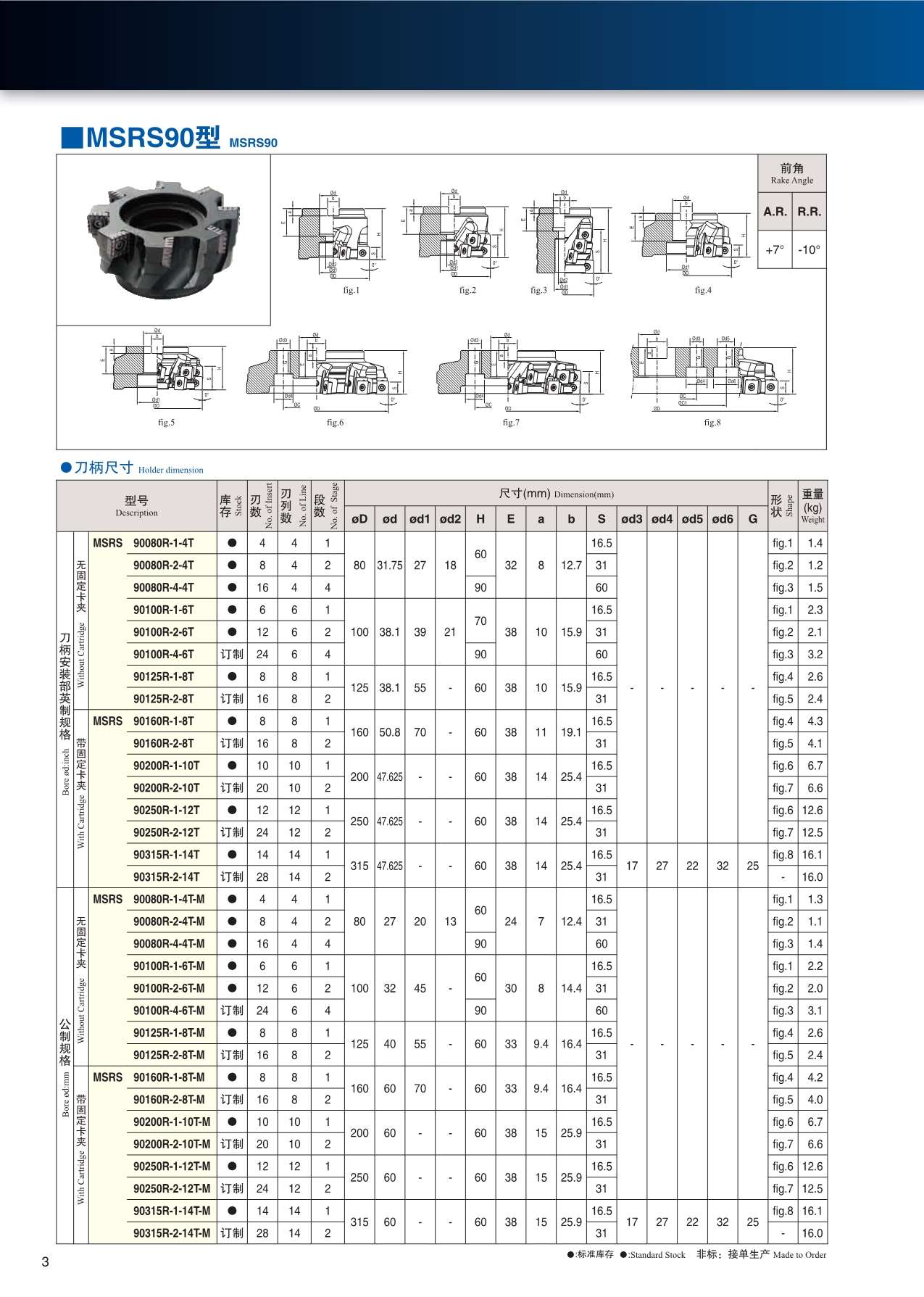924x1297 pixels.
Task: Select model 90160R-2-8T in the inch section
Action: (x=164, y=744)
